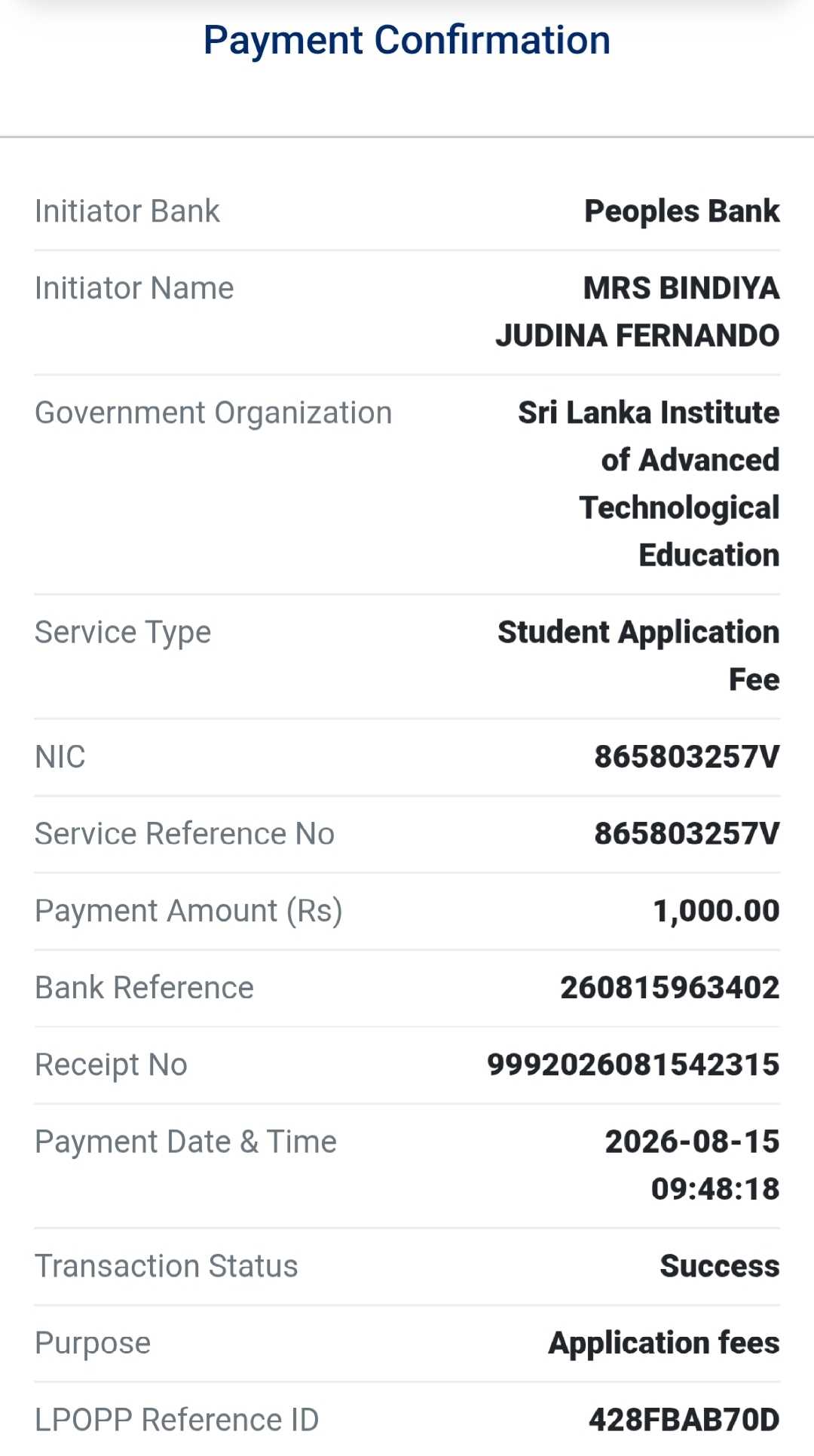Select receipt number 9992026081542315
Viewport: 814px width, 1456px height.
pyautogui.click(x=633, y=1065)
